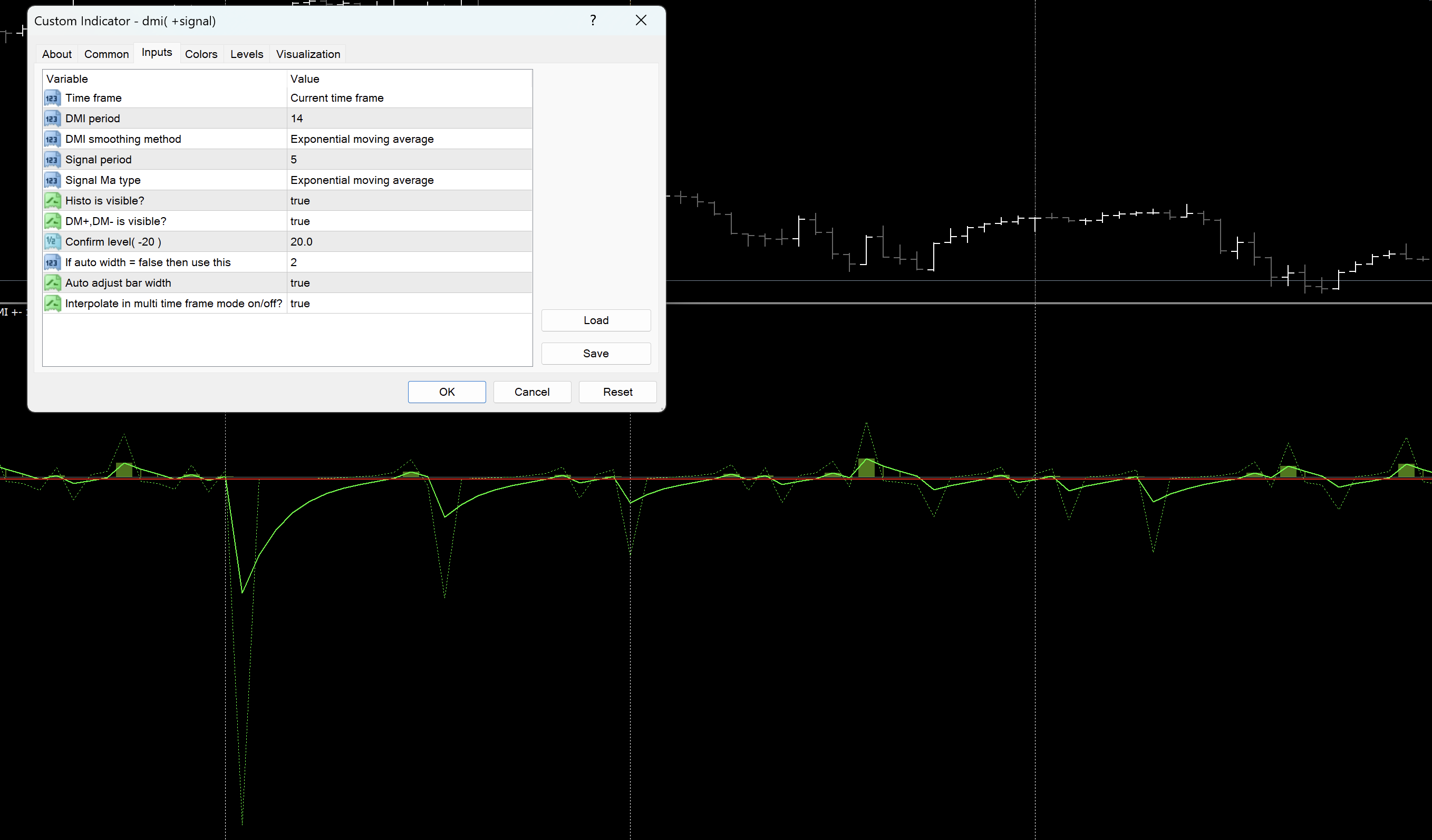Screen dimensions: 1432x840
Task: Open the DMI smoothing method value dropdown
Action: pyautogui.click(x=362, y=139)
